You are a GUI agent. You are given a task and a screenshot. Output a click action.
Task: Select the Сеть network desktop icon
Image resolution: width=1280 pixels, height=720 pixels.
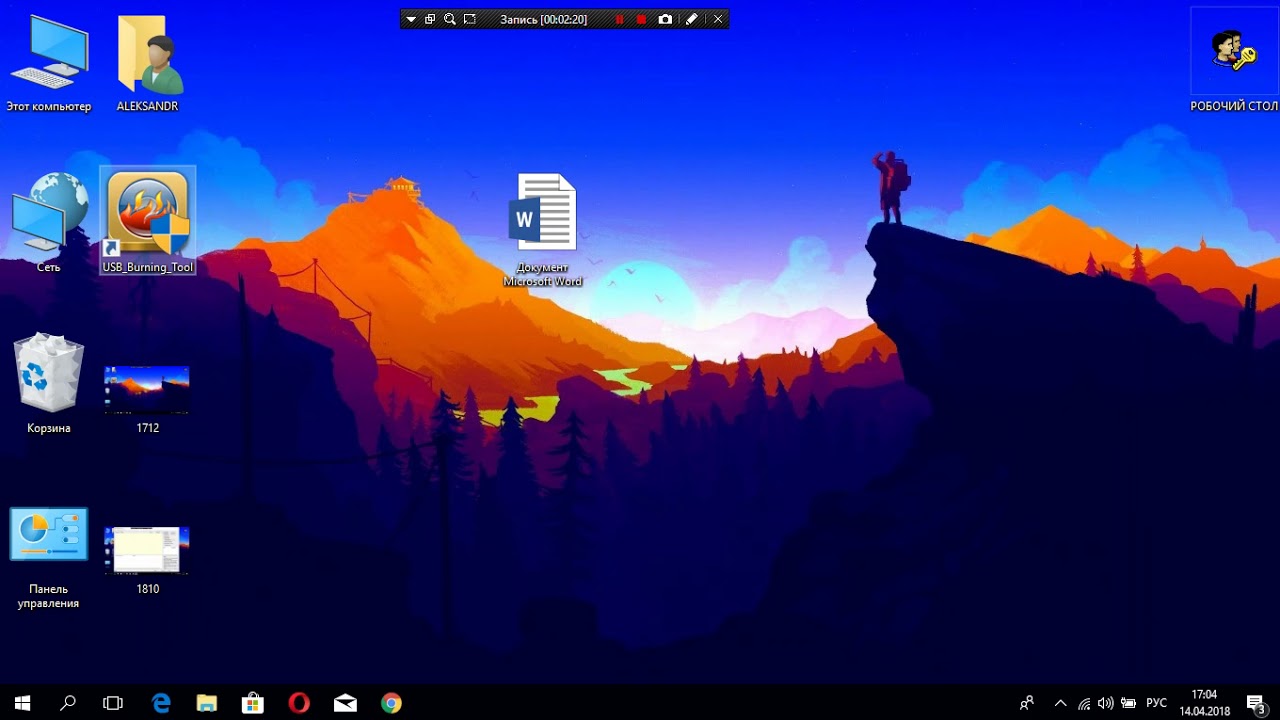click(x=49, y=222)
